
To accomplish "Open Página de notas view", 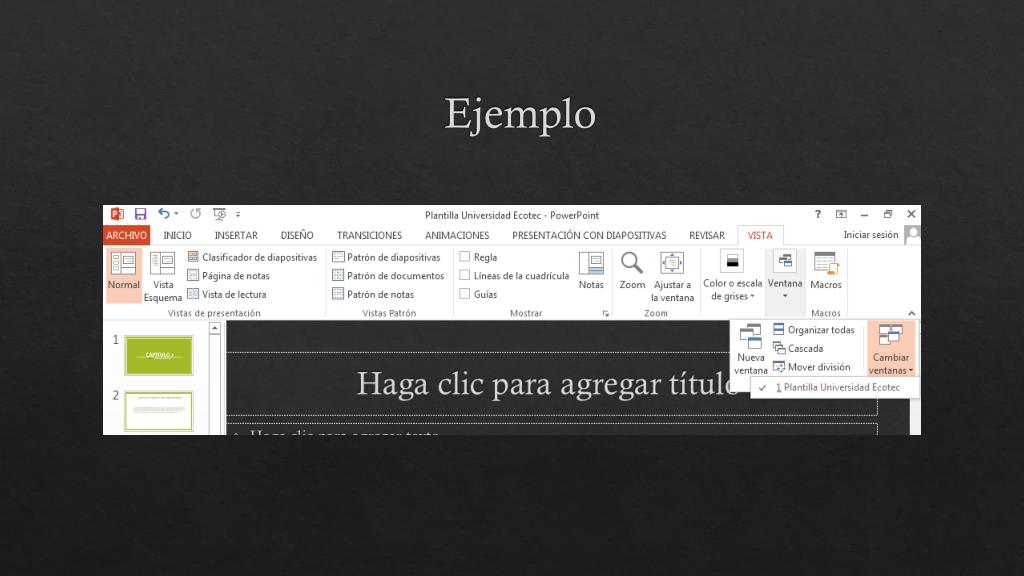I will (229, 276).
